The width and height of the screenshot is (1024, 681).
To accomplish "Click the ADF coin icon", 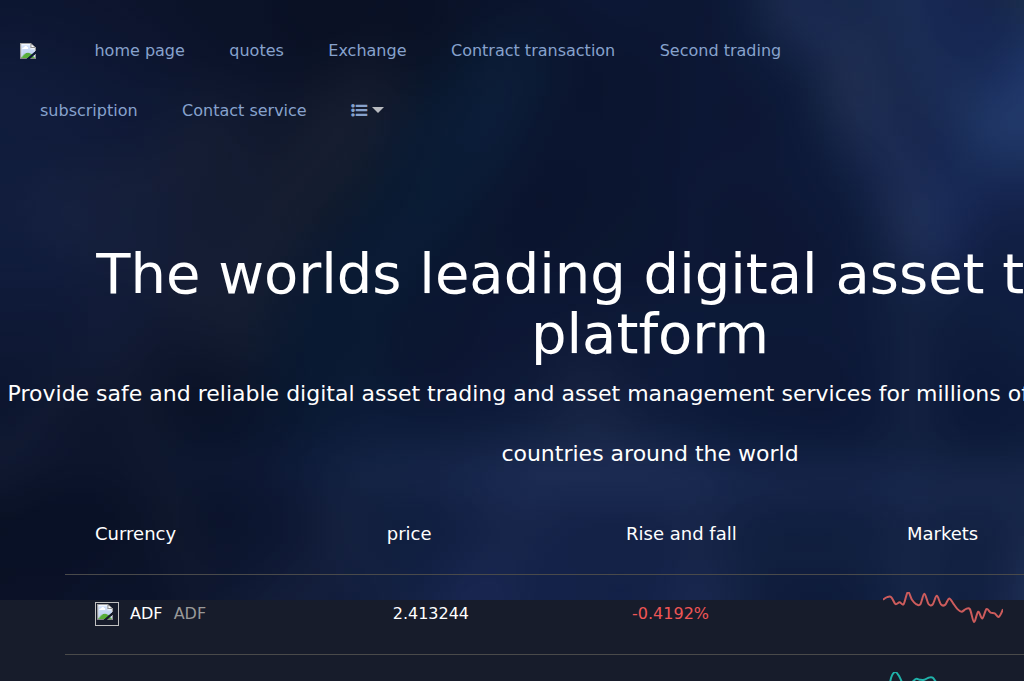I will [106, 613].
